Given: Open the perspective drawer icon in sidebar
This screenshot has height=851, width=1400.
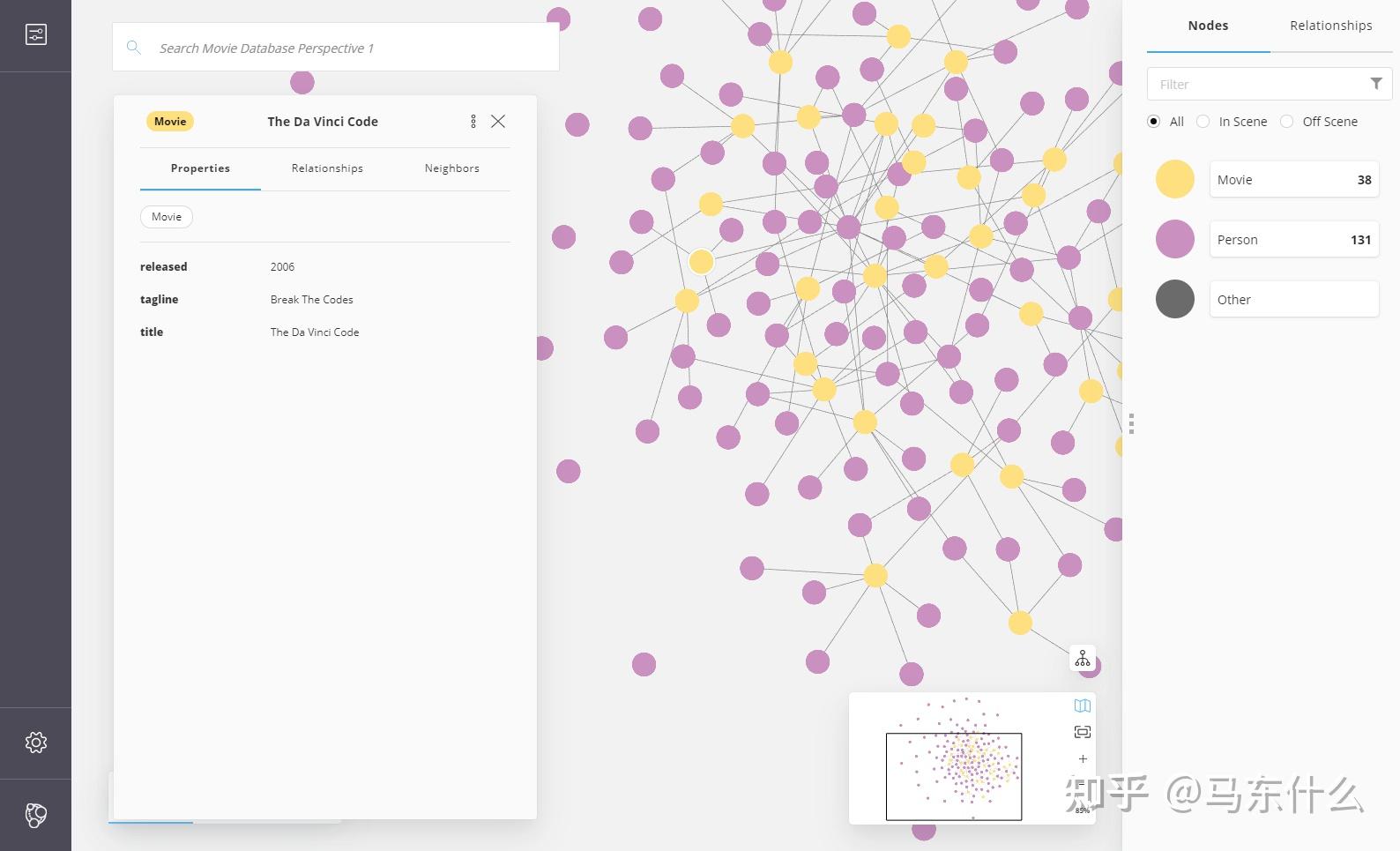Looking at the screenshot, I should (x=36, y=34).
